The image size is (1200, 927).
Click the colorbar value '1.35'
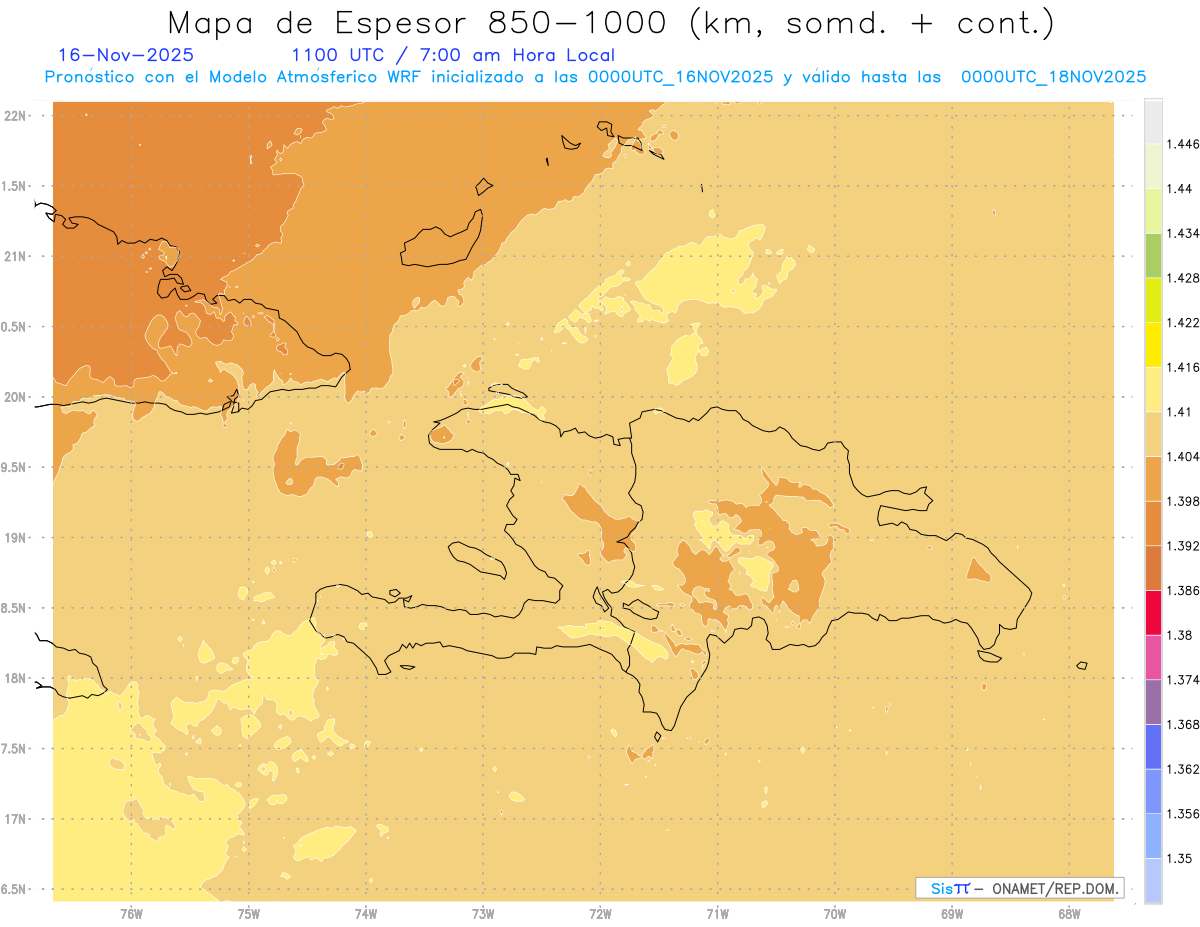[1180, 858]
